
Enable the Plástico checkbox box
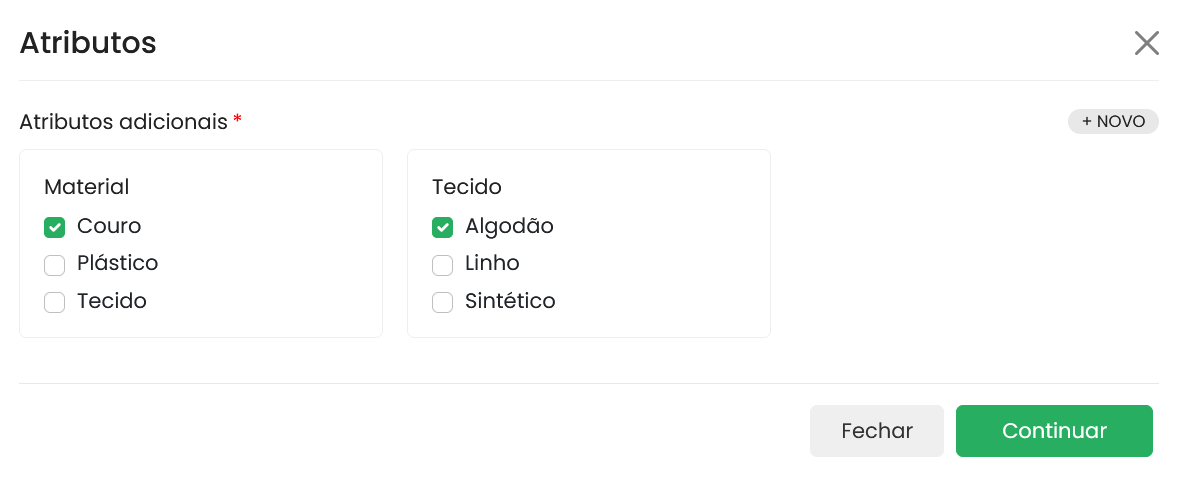pyautogui.click(x=55, y=265)
